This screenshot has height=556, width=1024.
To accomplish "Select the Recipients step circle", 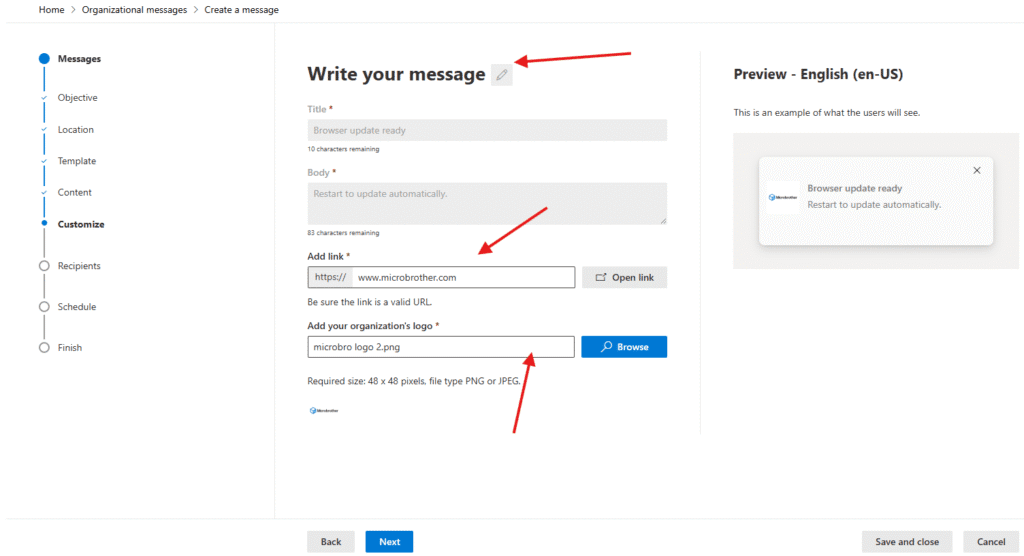I will [44, 266].
